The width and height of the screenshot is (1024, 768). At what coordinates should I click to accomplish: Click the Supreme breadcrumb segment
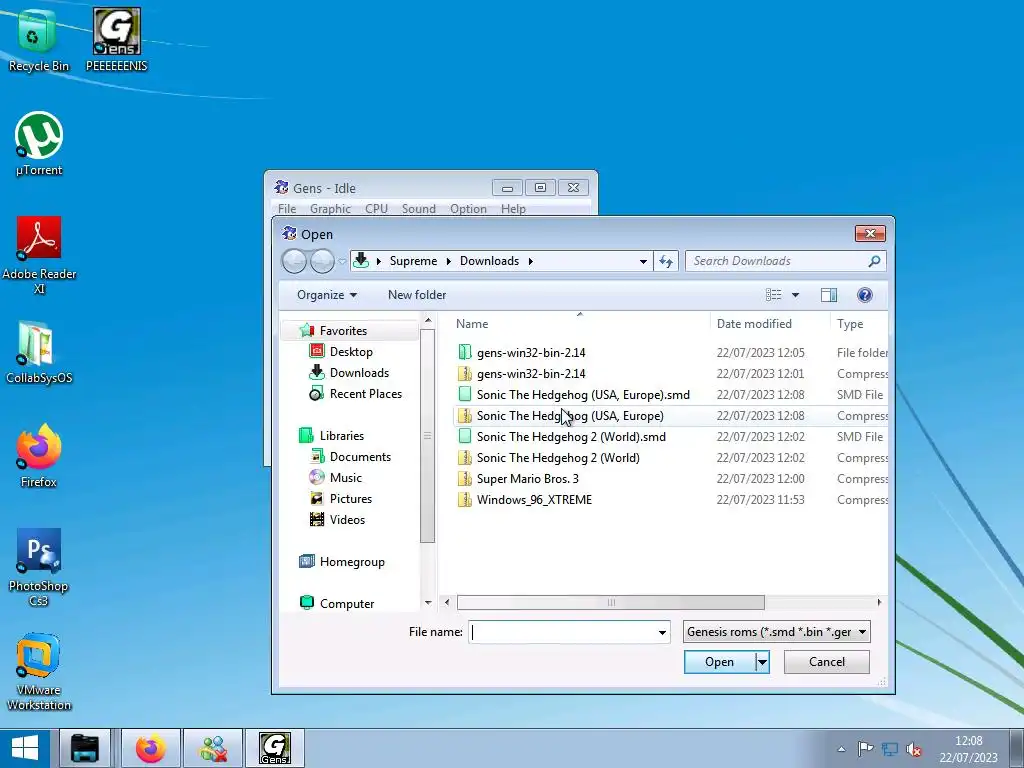413,261
